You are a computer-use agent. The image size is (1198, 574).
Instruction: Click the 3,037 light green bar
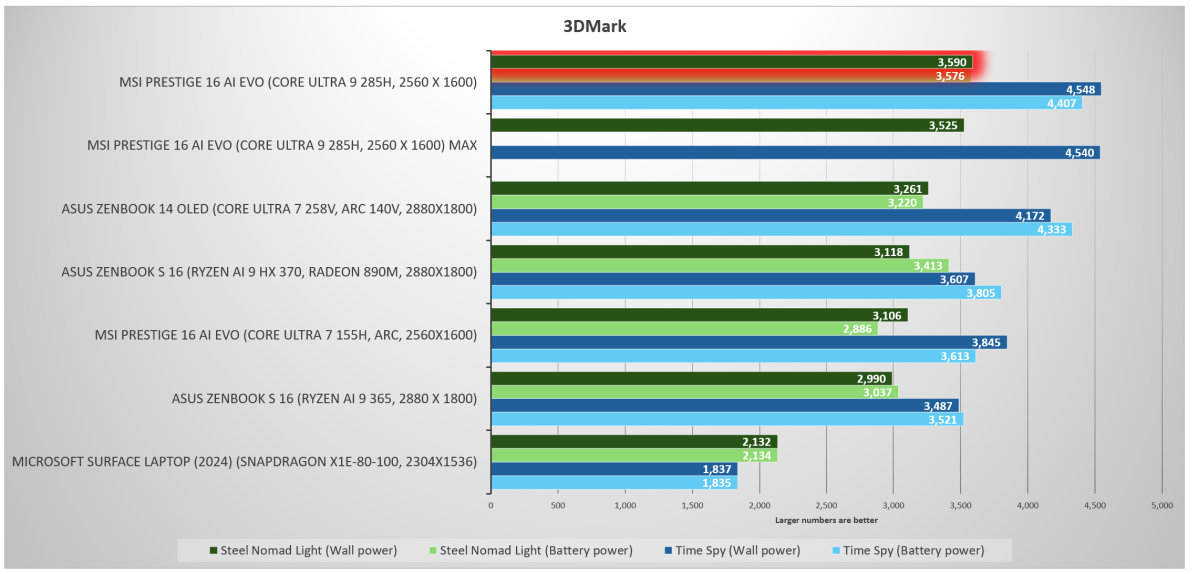point(695,392)
